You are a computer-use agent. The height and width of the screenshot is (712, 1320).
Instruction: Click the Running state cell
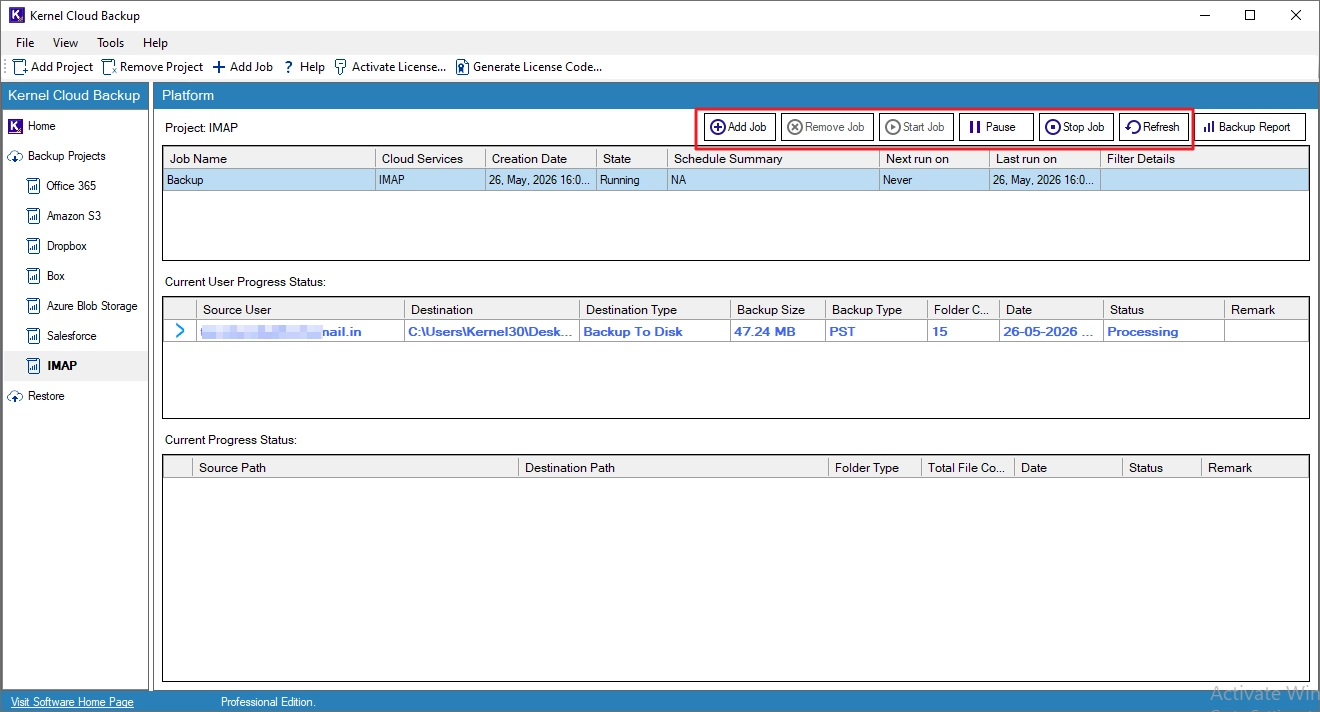click(x=631, y=180)
